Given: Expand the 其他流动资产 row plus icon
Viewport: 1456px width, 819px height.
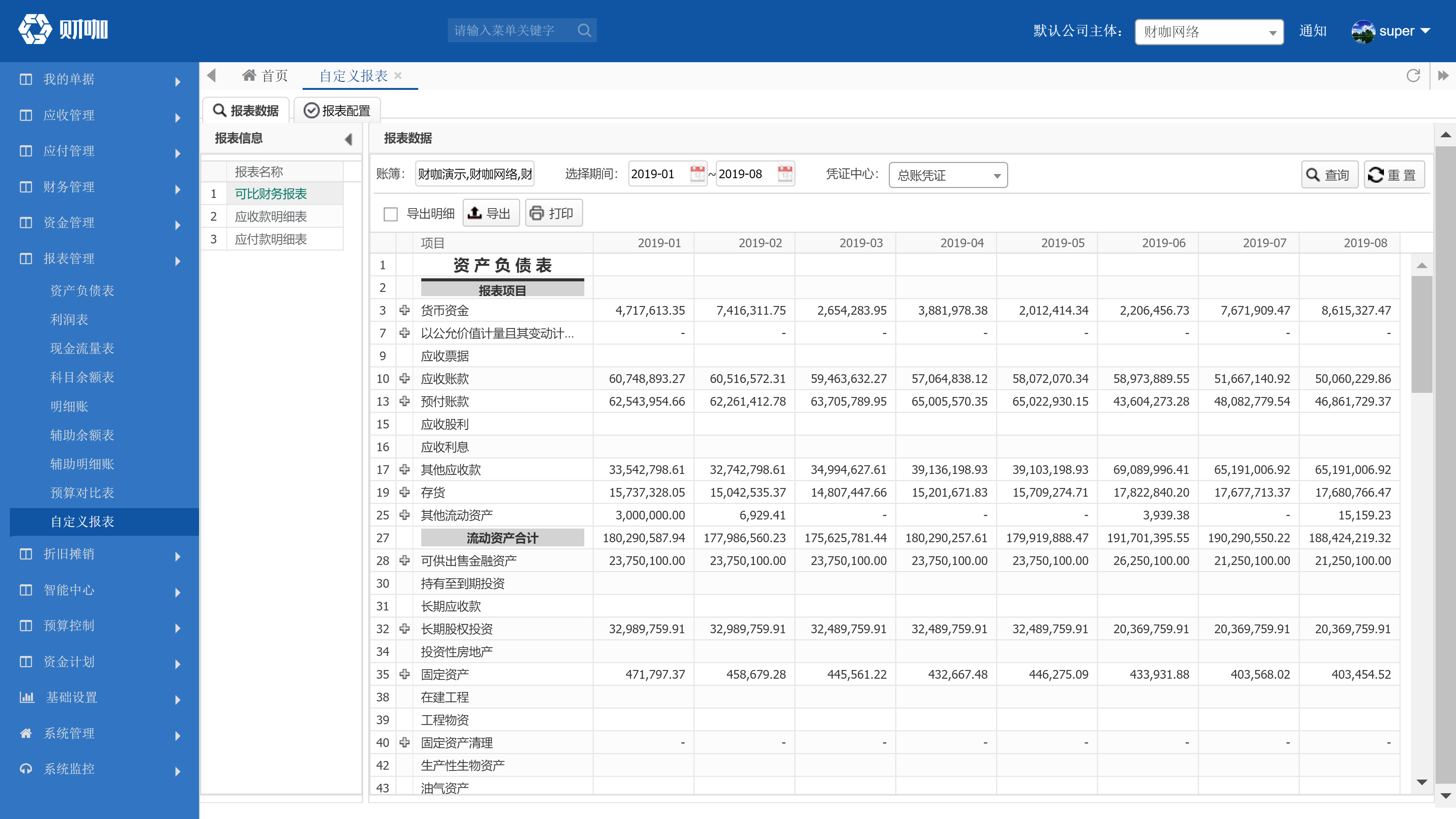Looking at the screenshot, I should pyautogui.click(x=405, y=515).
